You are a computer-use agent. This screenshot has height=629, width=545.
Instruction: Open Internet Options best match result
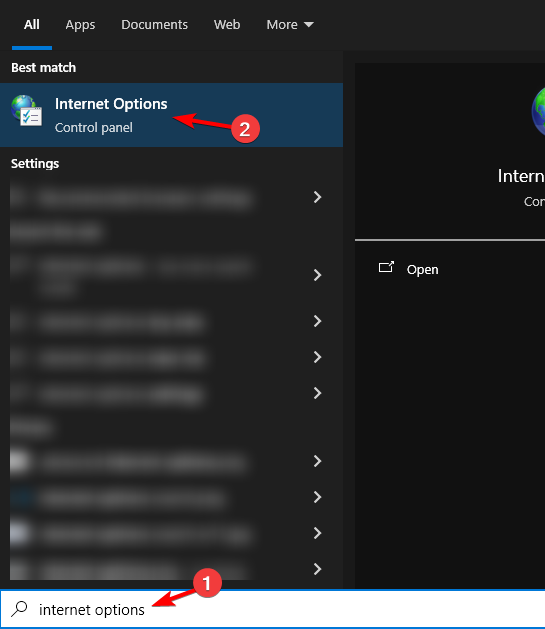(x=171, y=115)
